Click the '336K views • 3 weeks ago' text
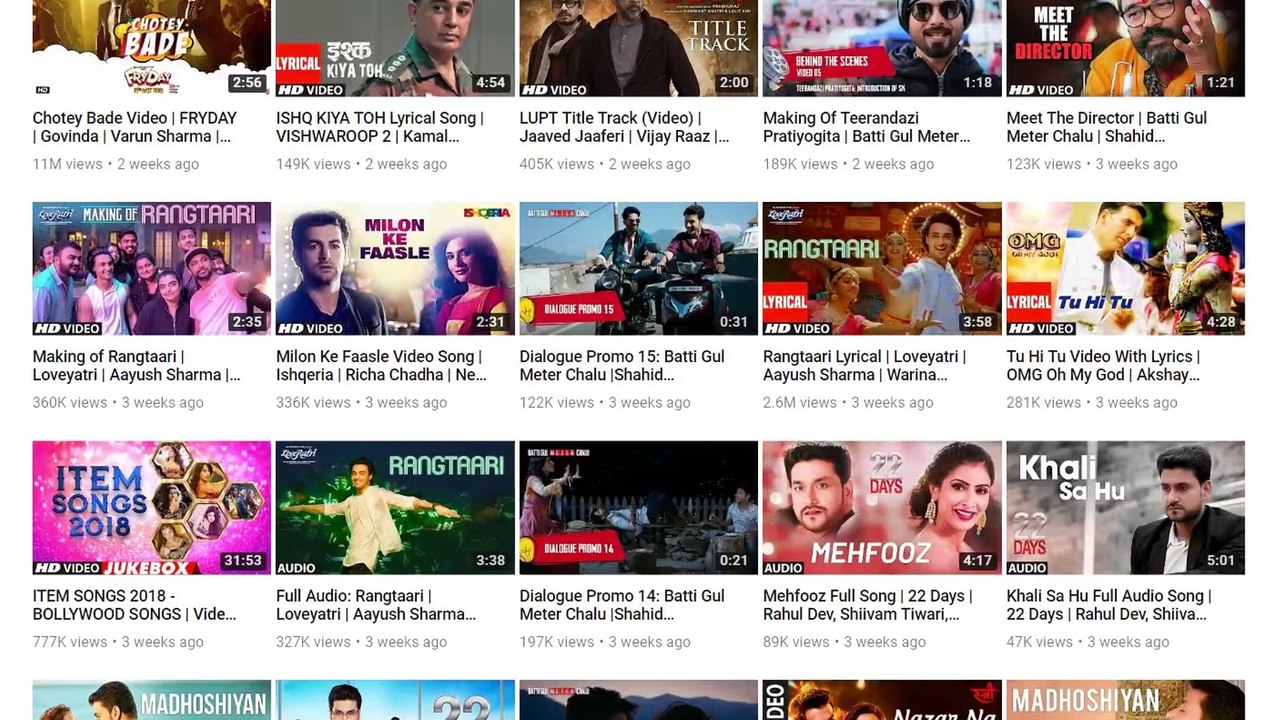This screenshot has height=720, width=1280. coord(361,403)
